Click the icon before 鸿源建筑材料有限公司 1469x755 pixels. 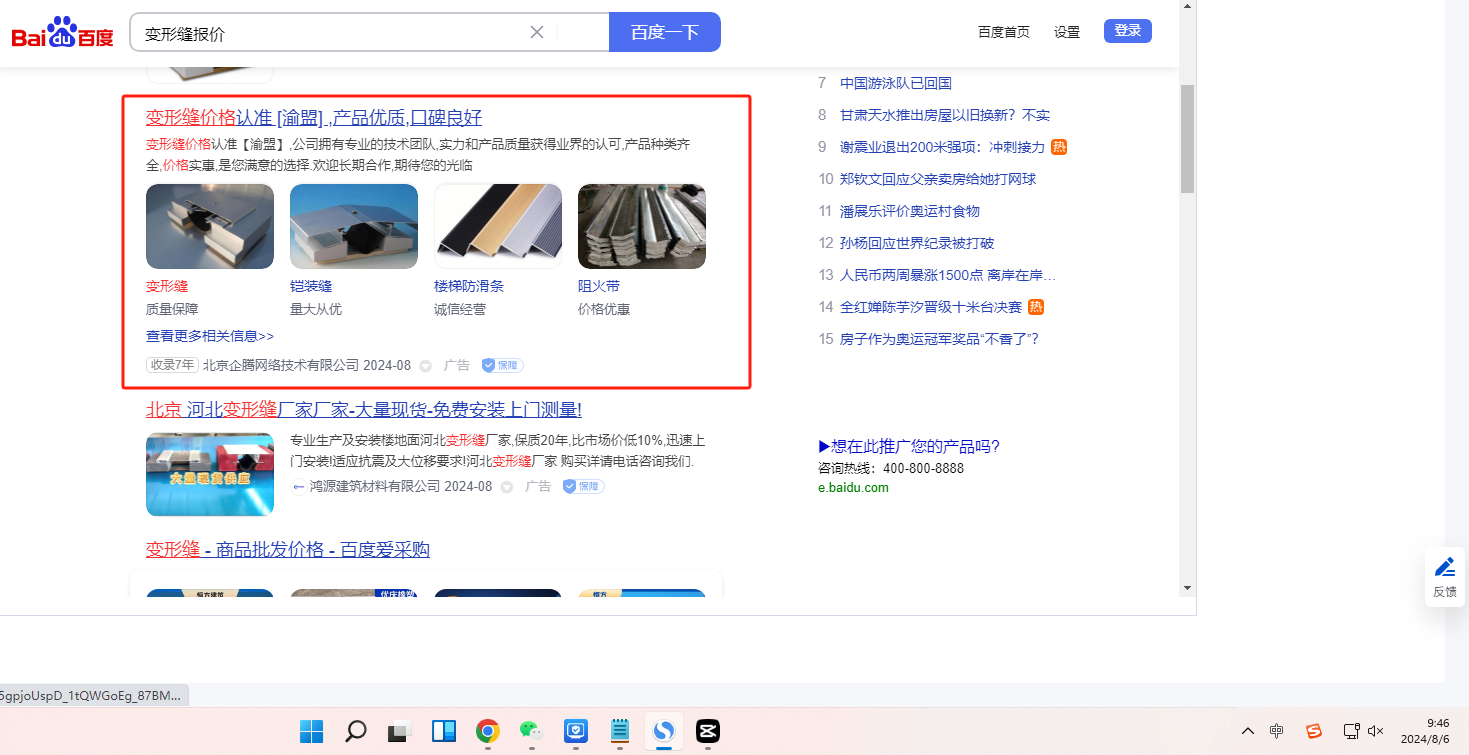298,486
